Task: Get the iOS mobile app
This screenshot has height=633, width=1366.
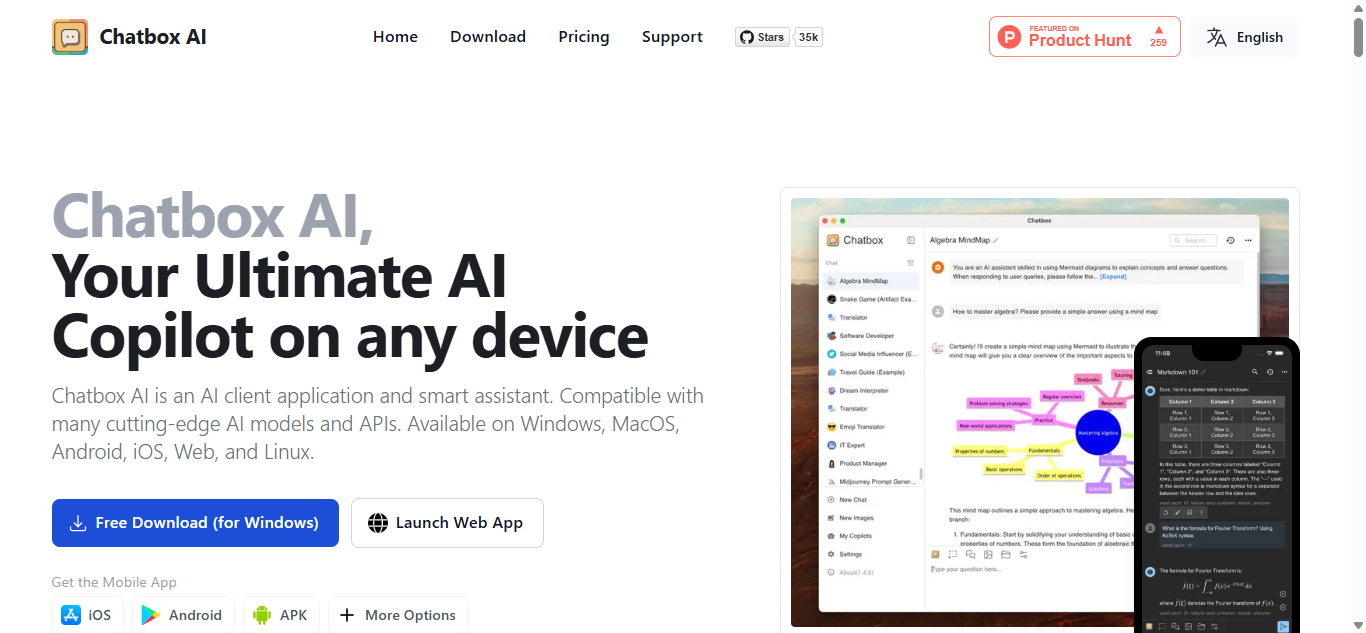Action: pyautogui.click(x=88, y=615)
